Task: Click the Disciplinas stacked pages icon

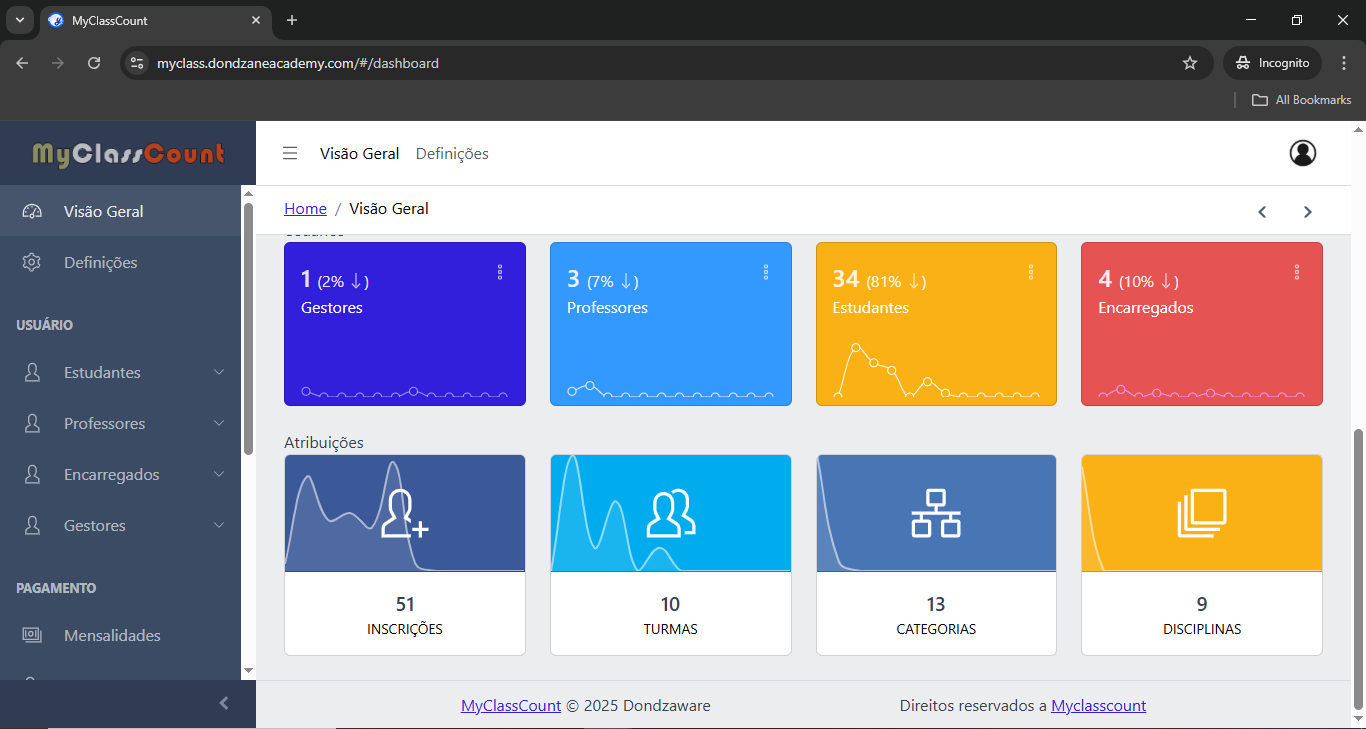Action: (x=1201, y=514)
